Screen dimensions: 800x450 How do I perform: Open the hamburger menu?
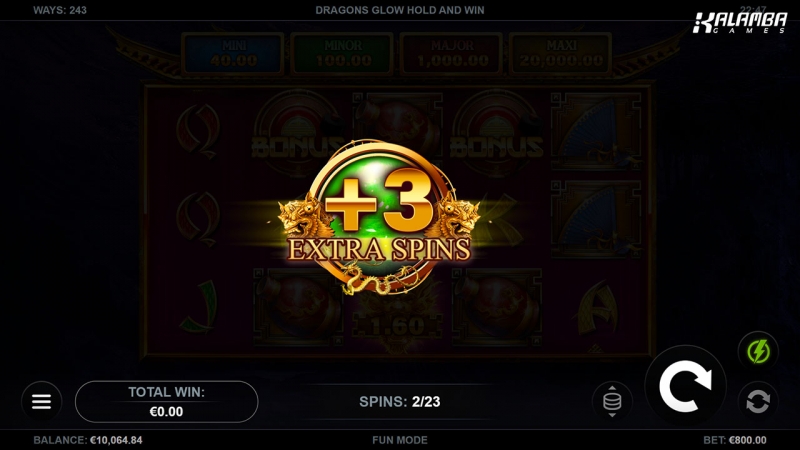pyautogui.click(x=41, y=402)
